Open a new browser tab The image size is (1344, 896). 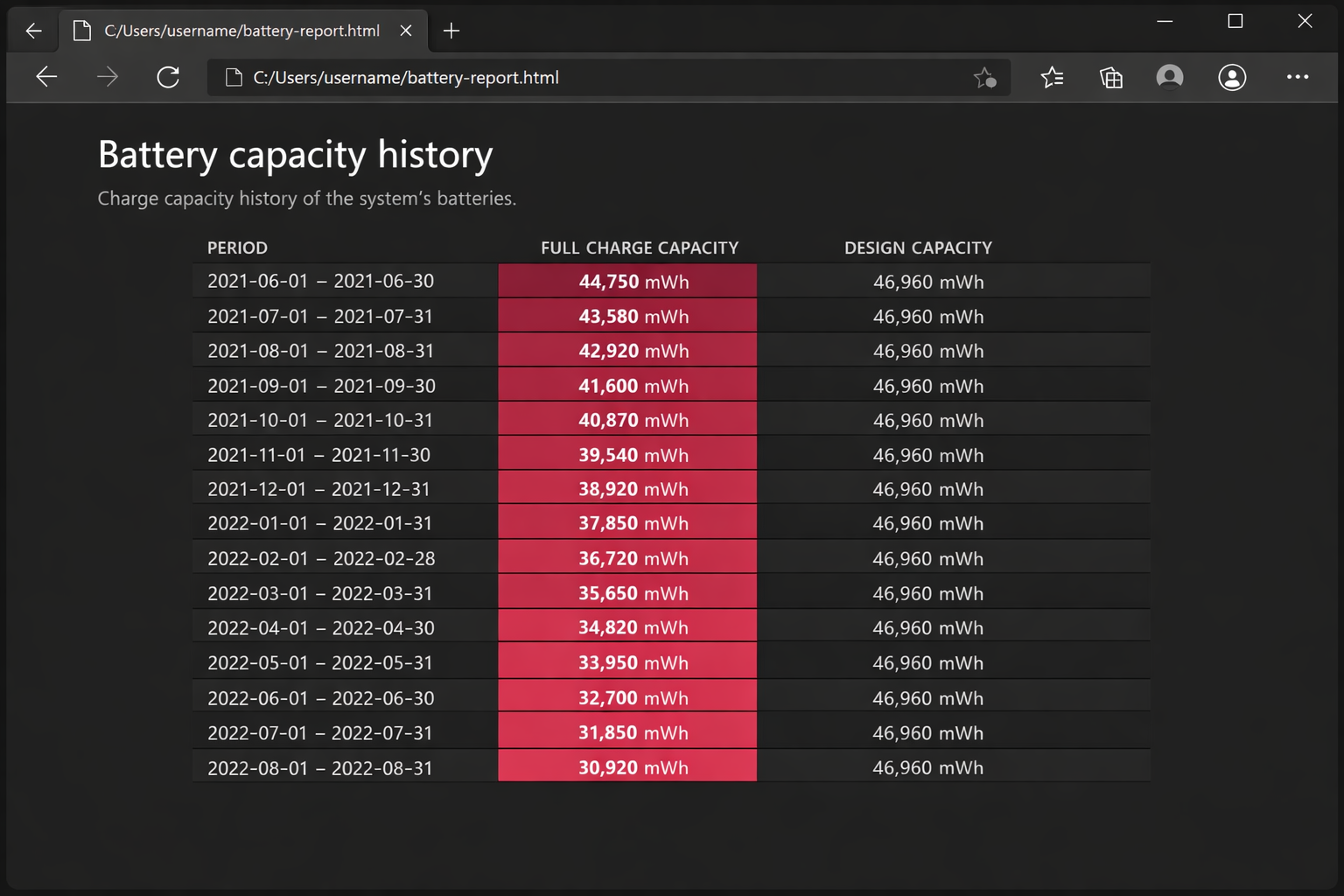pyautogui.click(x=451, y=31)
